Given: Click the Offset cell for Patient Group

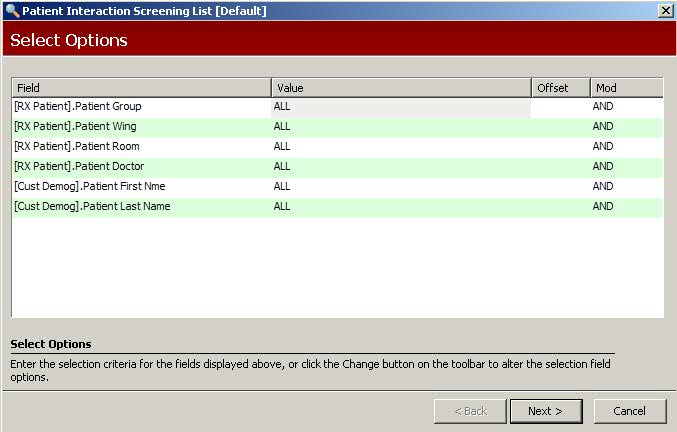Looking at the screenshot, I should click(561, 108).
